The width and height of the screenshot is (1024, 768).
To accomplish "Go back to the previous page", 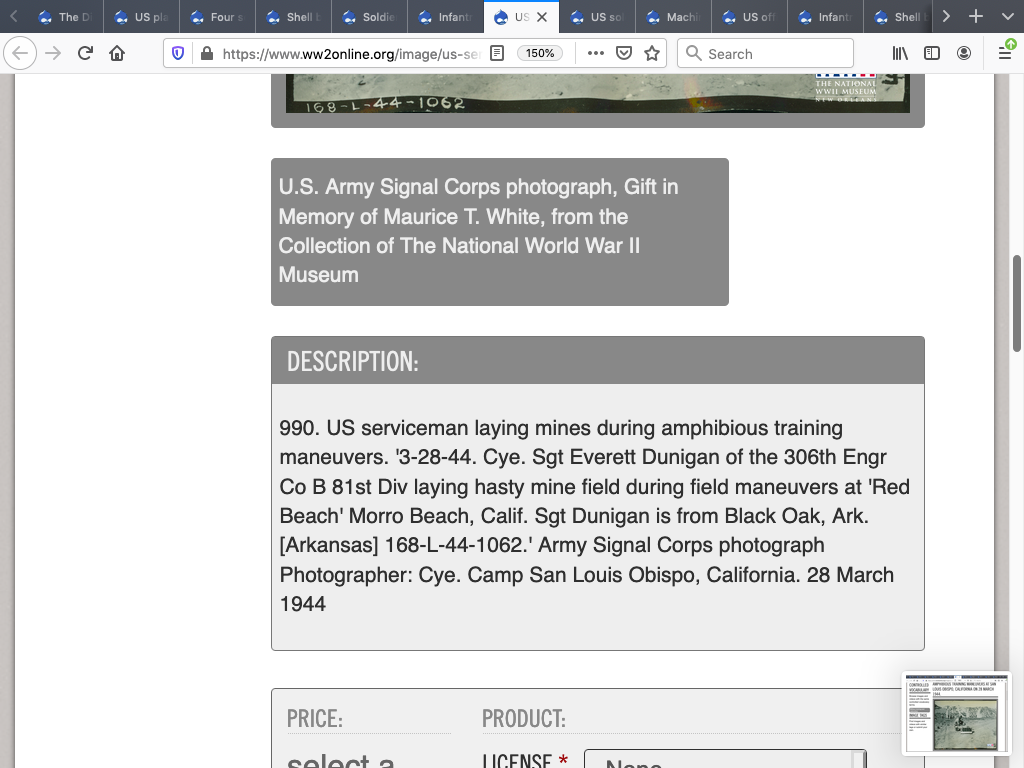I will pos(21,53).
